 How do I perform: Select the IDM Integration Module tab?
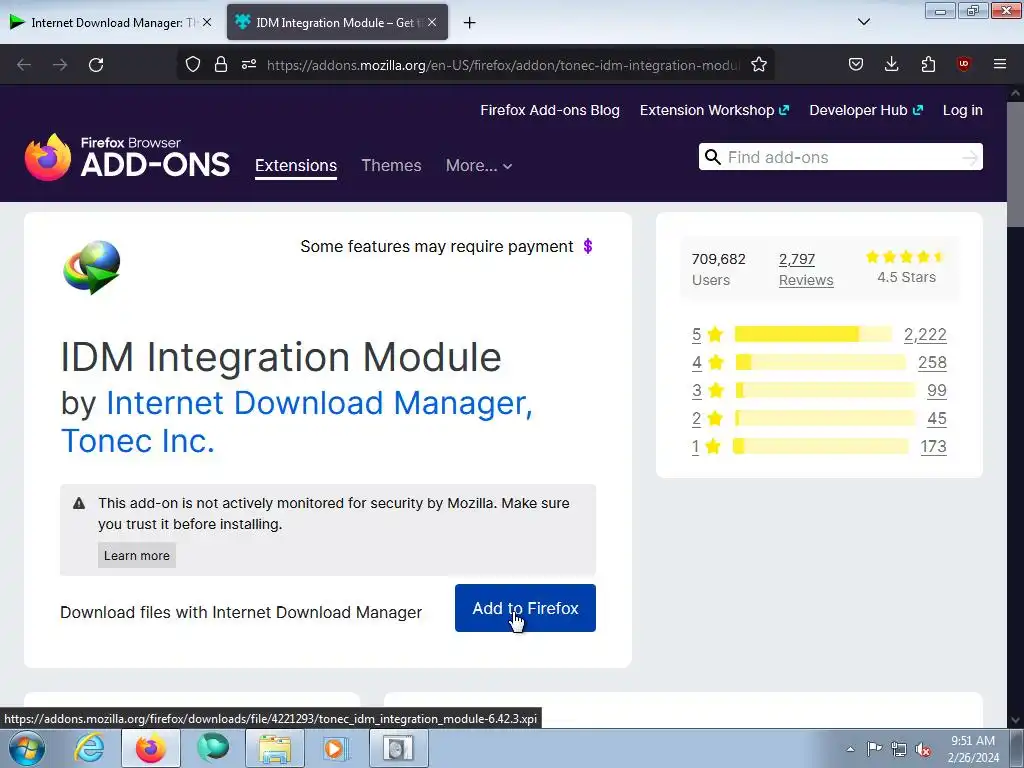coord(337,22)
